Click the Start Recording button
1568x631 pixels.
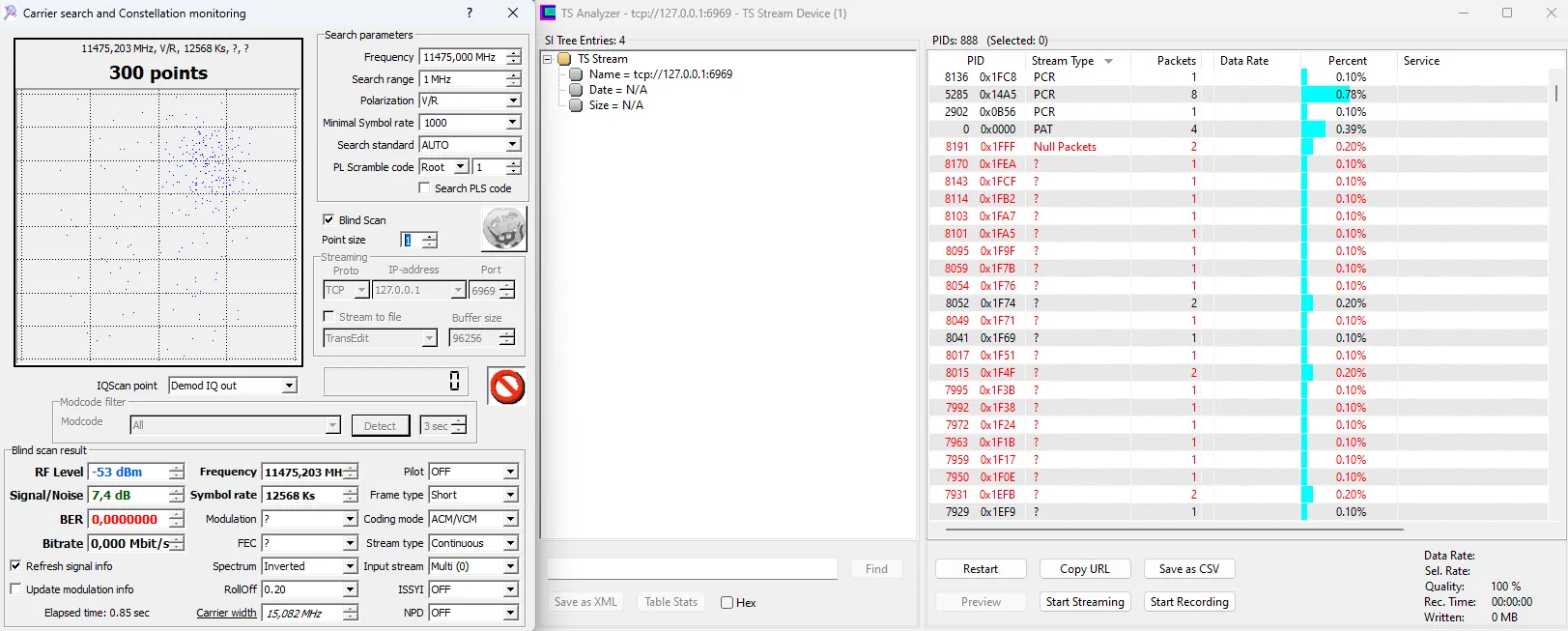pyautogui.click(x=1189, y=602)
